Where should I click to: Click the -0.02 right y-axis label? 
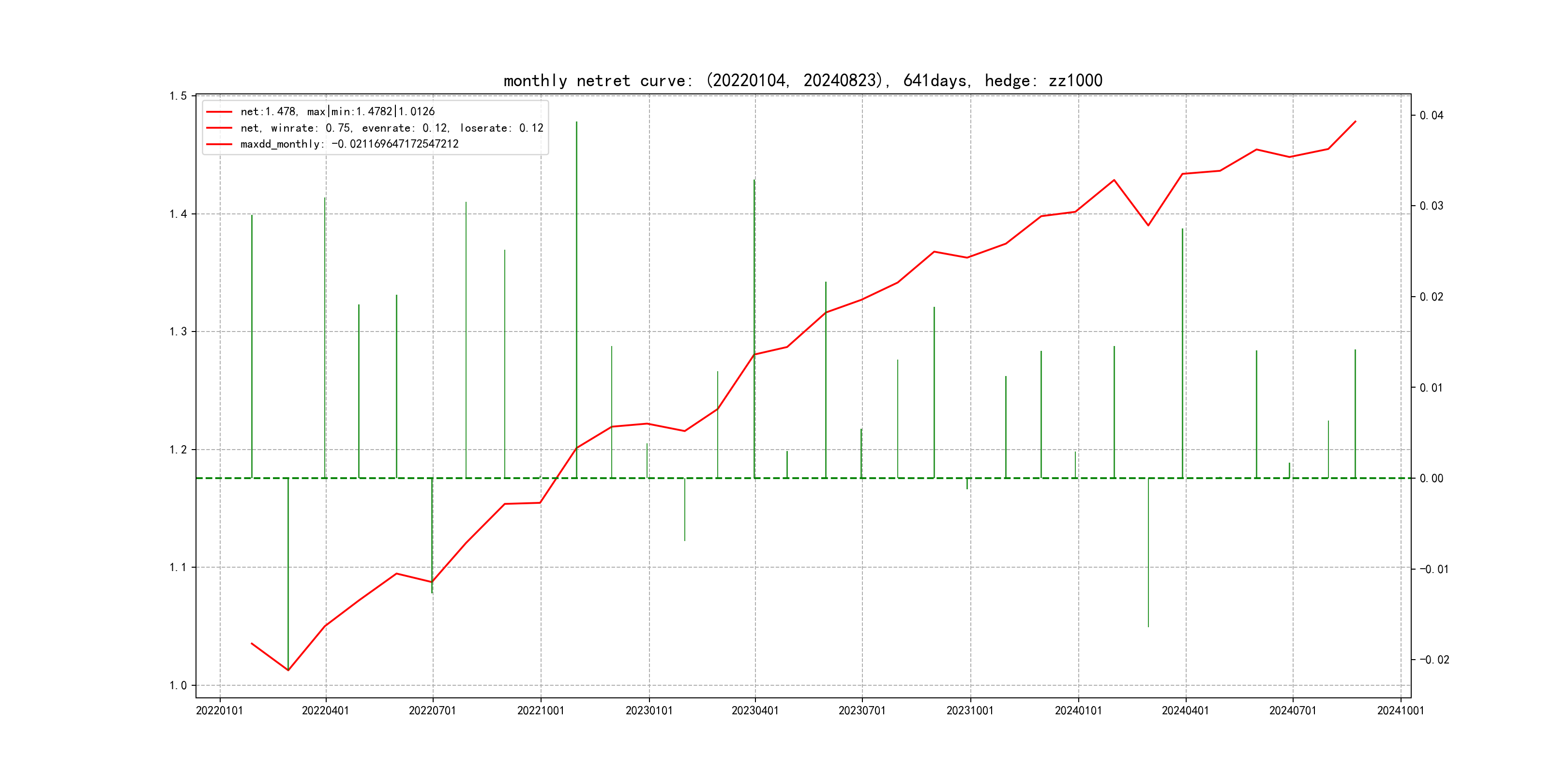(x=1434, y=660)
